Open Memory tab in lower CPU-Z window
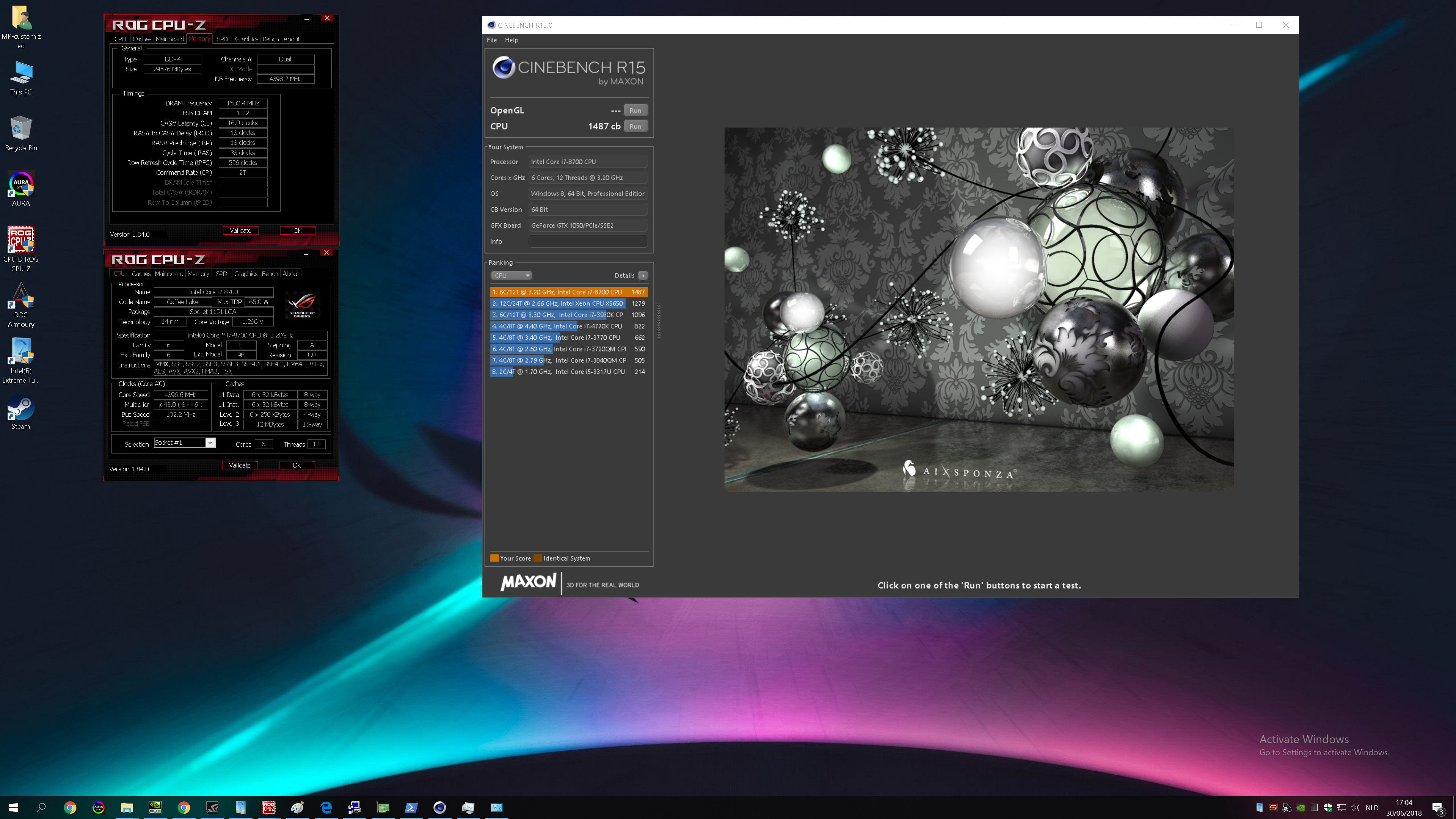The width and height of the screenshot is (1456, 819). [x=198, y=273]
